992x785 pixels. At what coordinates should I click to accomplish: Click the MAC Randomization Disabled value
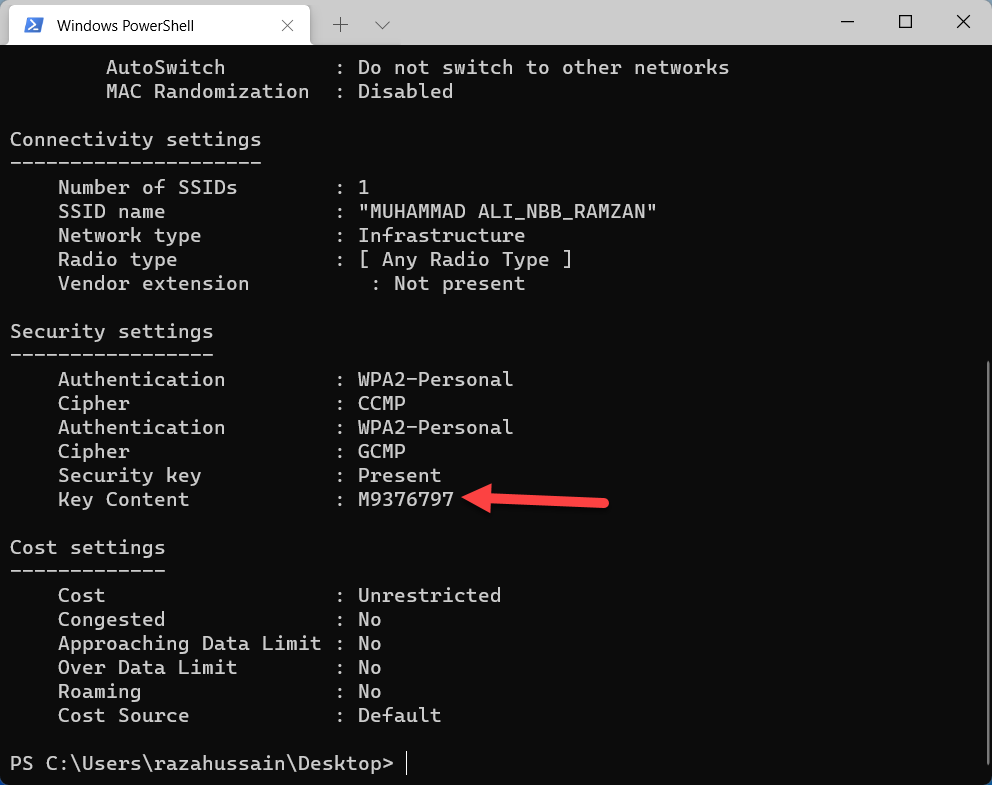[x=406, y=91]
